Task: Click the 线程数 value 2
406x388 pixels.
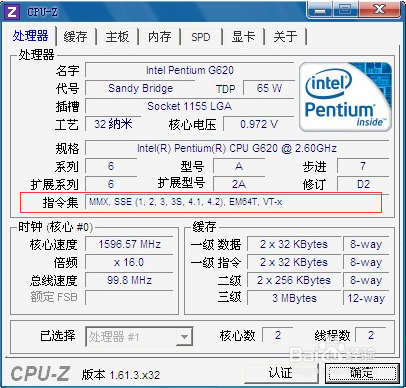Action: click(371, 335)
